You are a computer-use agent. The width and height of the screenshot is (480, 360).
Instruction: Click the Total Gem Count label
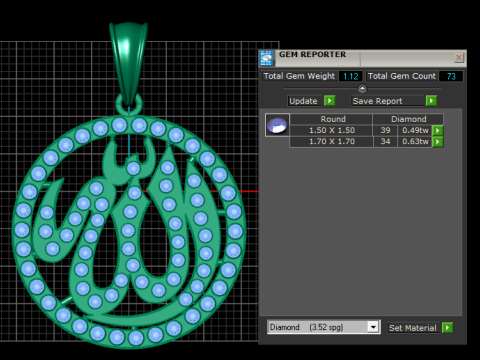tap(402, 76)
